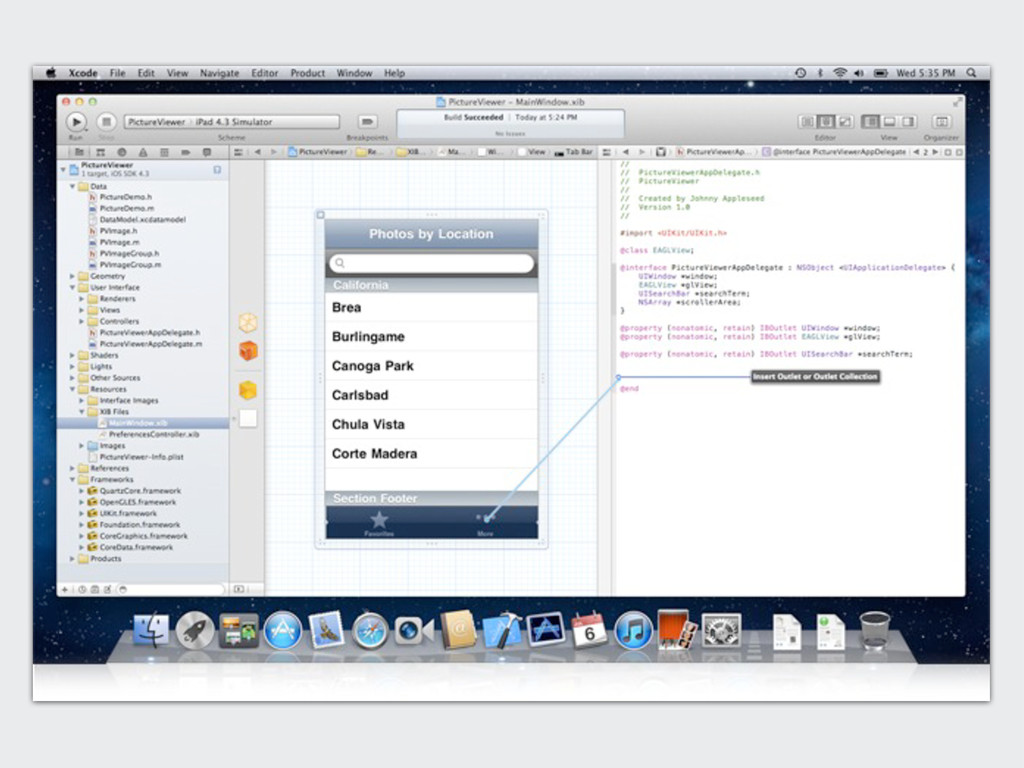Show recent files filter in navigator

(82, 589)
